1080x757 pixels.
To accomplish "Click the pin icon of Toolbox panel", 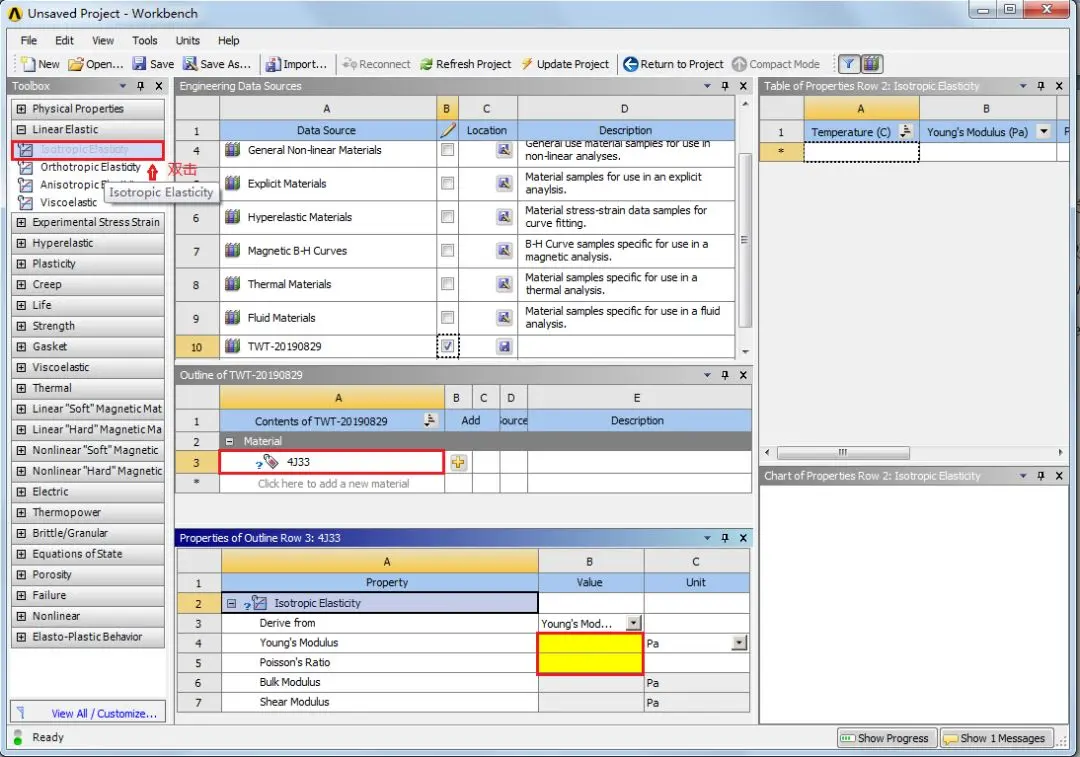I will (x=141, y=86).
